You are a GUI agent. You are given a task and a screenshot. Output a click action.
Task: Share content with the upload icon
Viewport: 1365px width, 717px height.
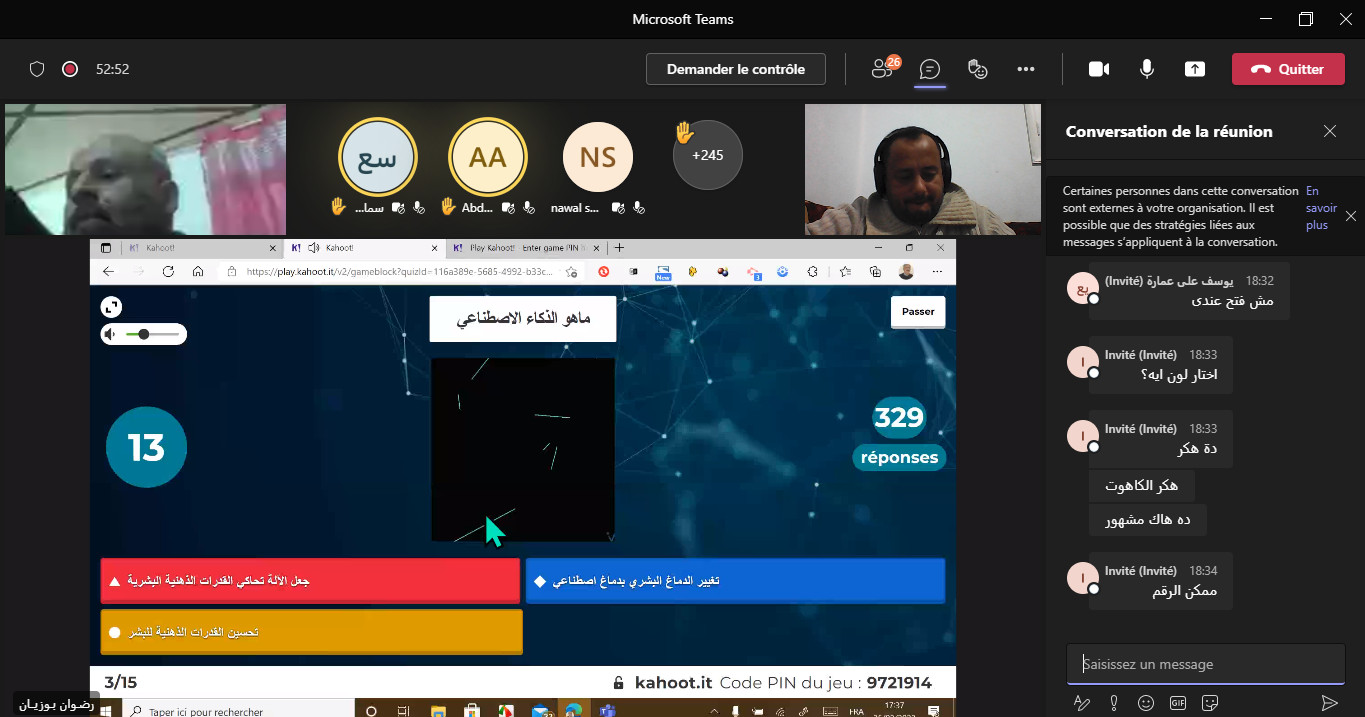pyautogui.click(x=1194, y=69)
